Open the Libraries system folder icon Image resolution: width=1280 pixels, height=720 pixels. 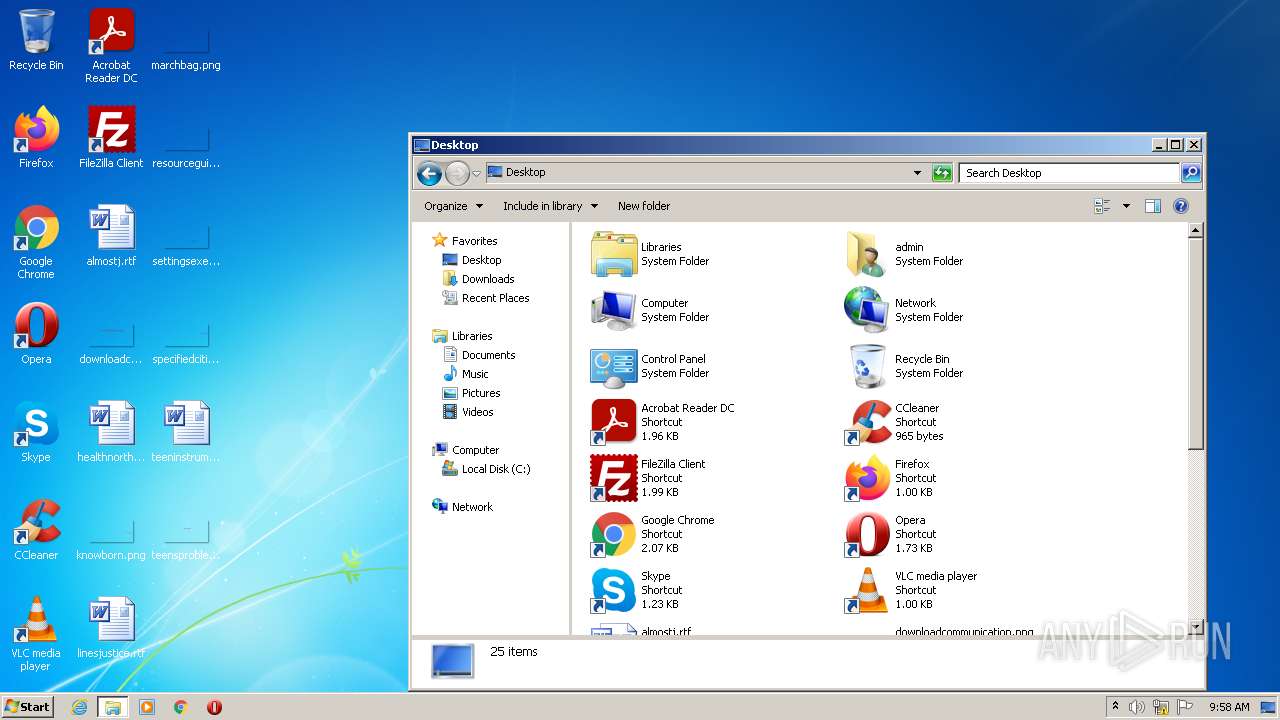[x=614, y=254]
